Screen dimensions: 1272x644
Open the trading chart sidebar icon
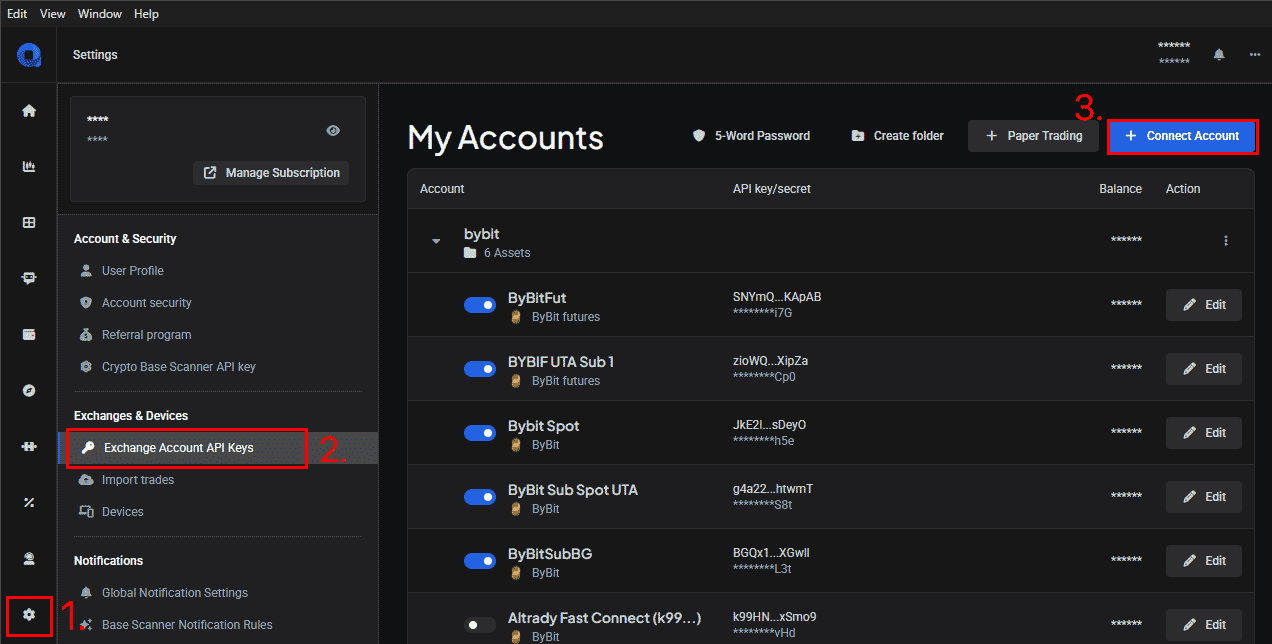click(29, 167)
